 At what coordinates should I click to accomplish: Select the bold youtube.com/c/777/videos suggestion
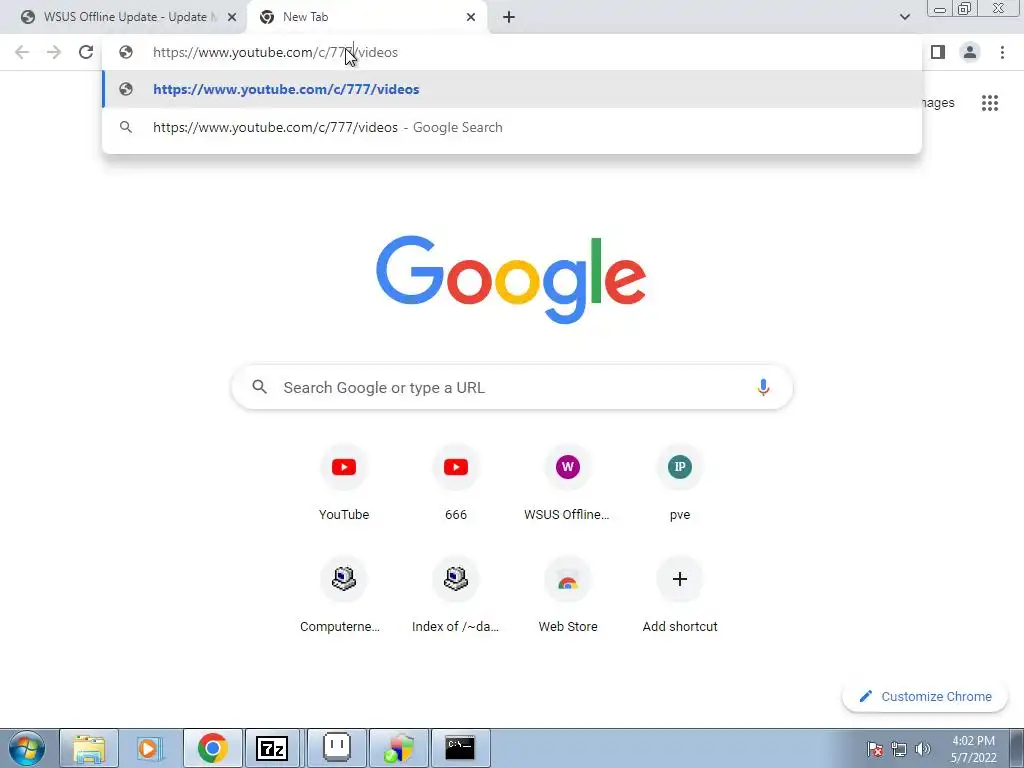pyautogui.click(x=512, y=89)
